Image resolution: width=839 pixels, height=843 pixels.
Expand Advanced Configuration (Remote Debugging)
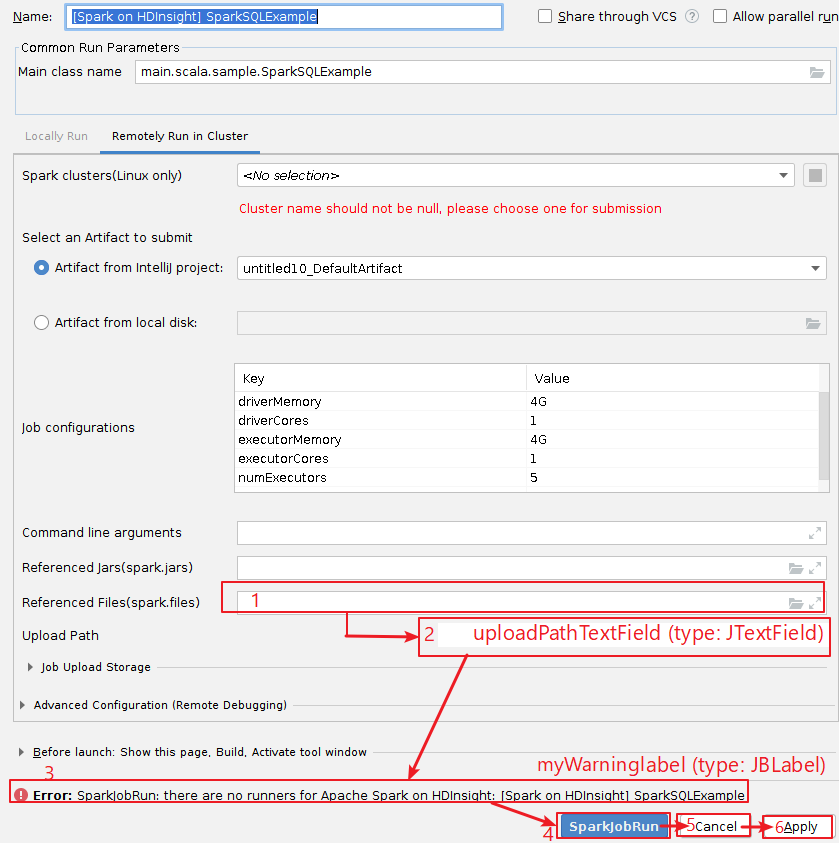point(23,705)
